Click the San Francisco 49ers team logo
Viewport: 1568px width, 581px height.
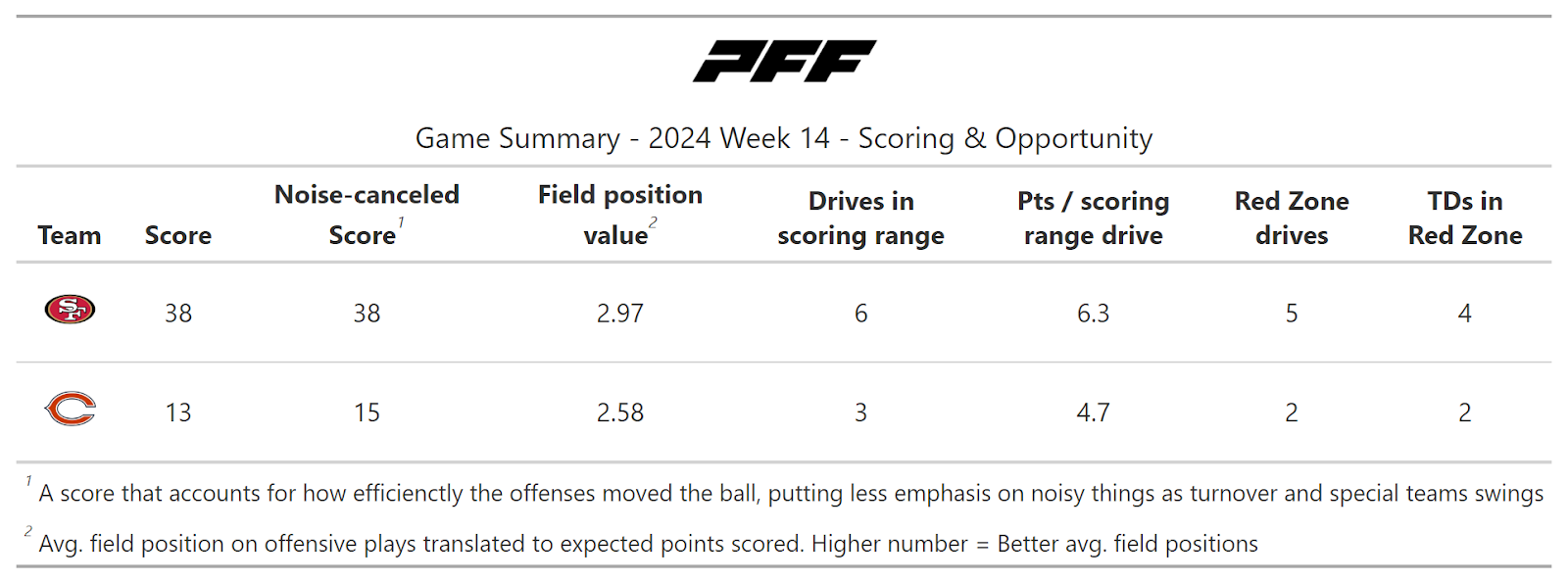tap(70, 310)
